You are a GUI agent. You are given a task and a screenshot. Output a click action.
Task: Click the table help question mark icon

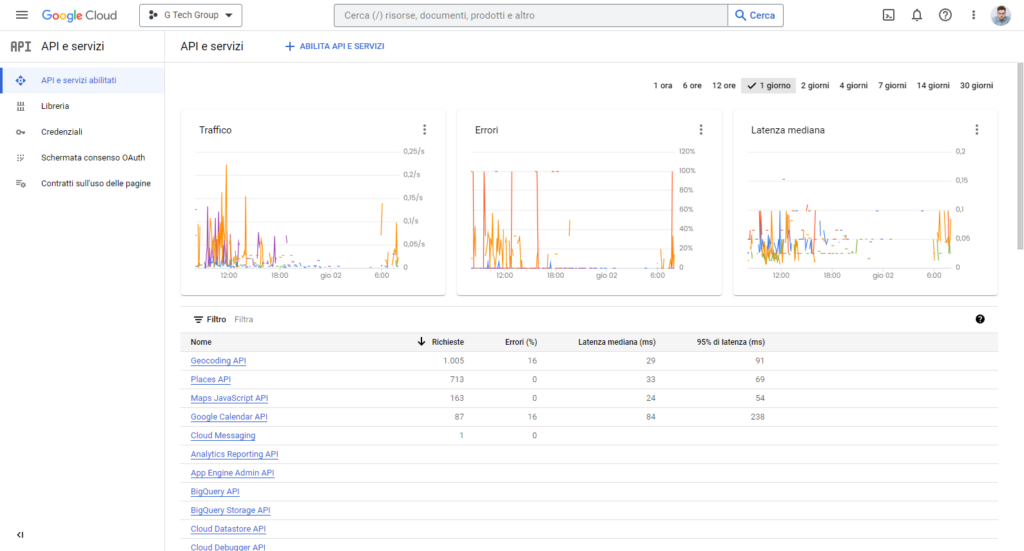tap(980, 319)
